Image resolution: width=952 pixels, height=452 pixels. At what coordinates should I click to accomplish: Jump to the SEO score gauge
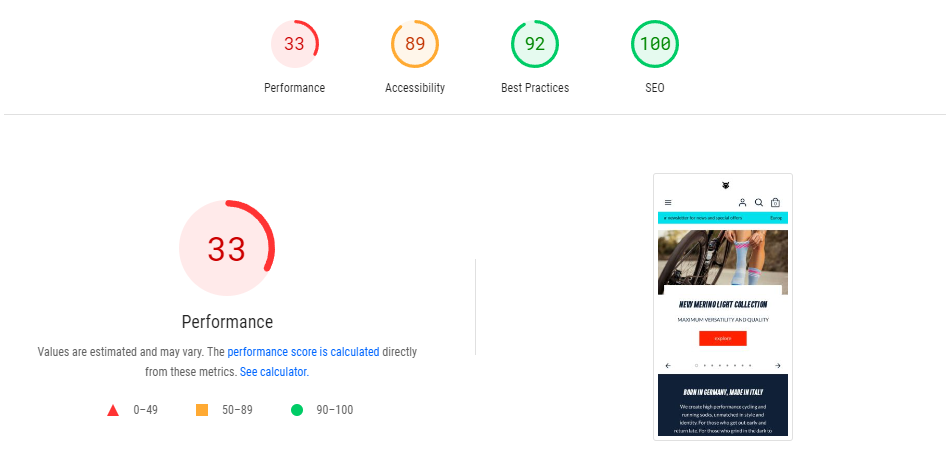[x=655, y=45]
